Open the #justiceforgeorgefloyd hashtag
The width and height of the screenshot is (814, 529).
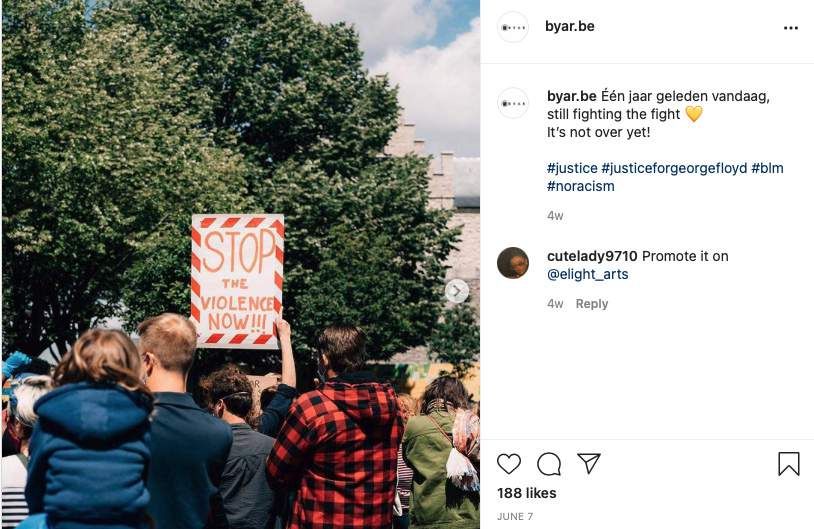tap(674, 168)
